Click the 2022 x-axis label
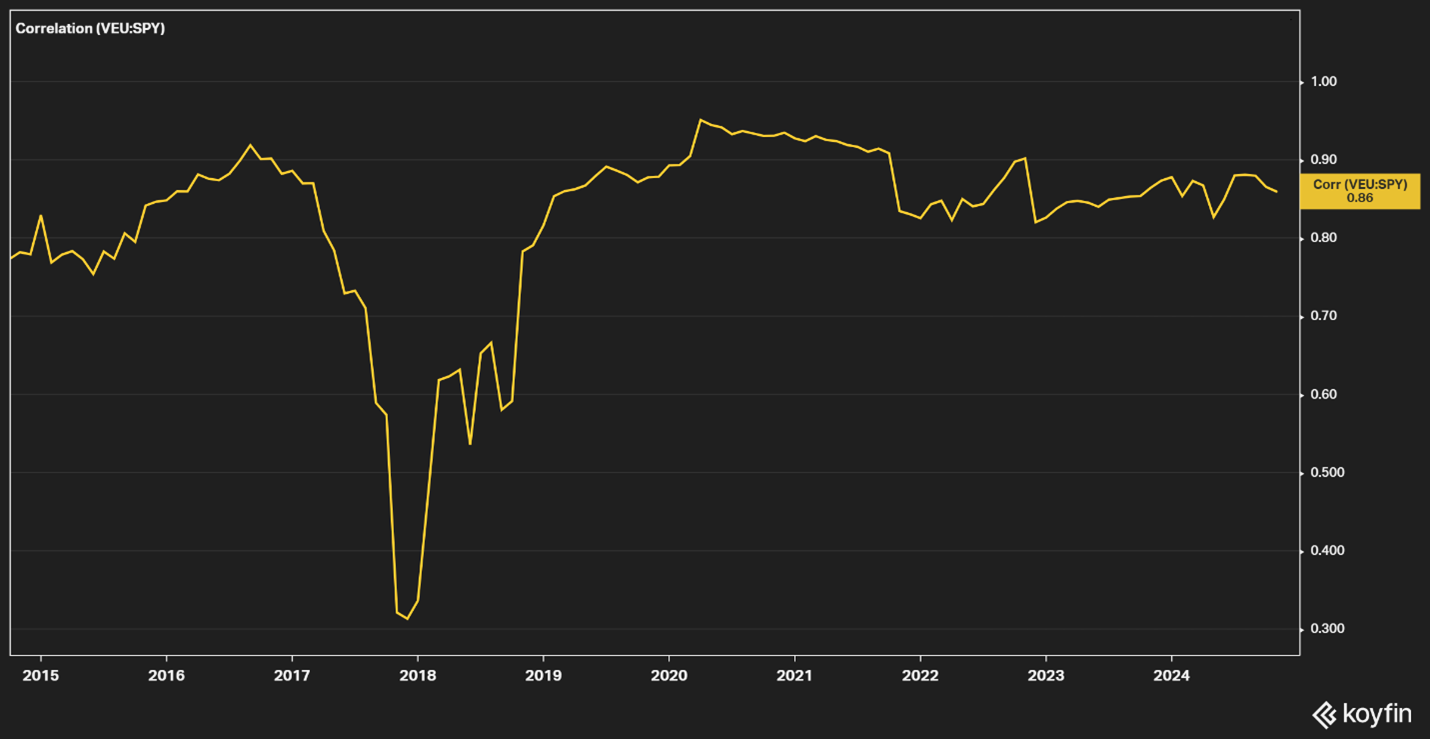 pyautogui.click(x=920, y=675)
